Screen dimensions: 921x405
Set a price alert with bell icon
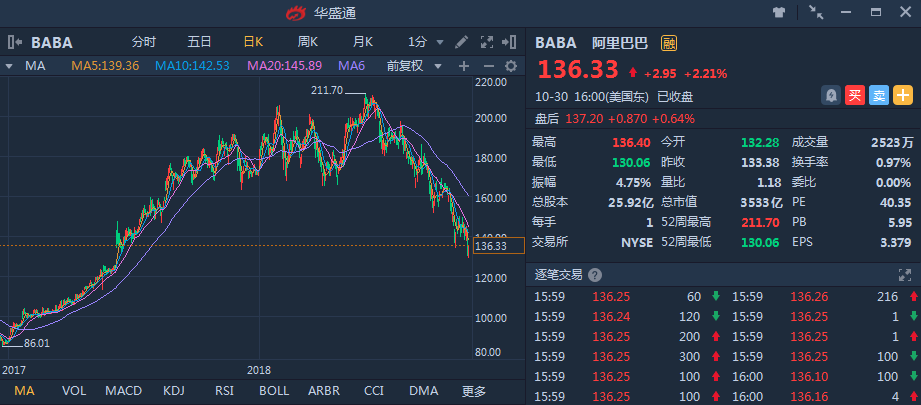click(x=830, y=95)
